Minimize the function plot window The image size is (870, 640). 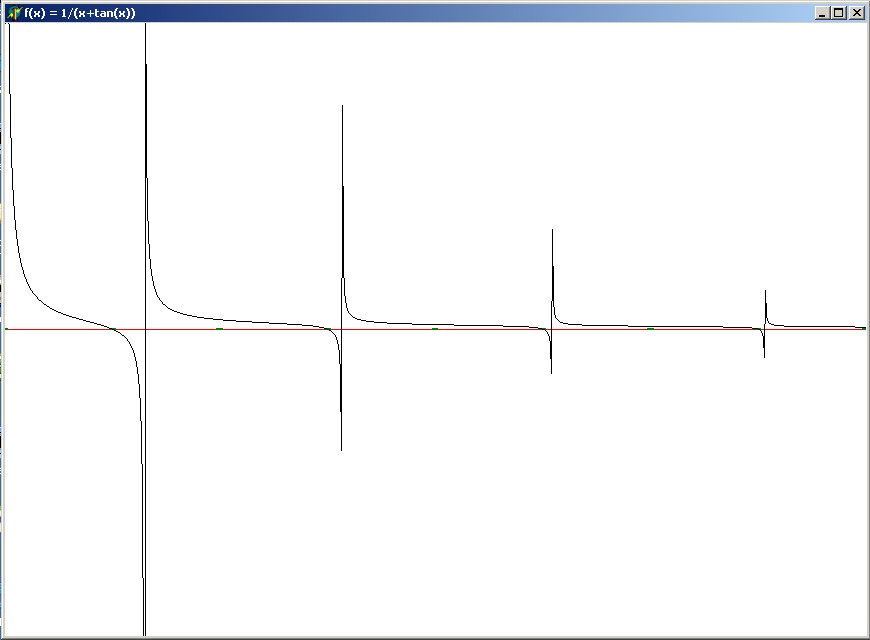coord(822,13)
